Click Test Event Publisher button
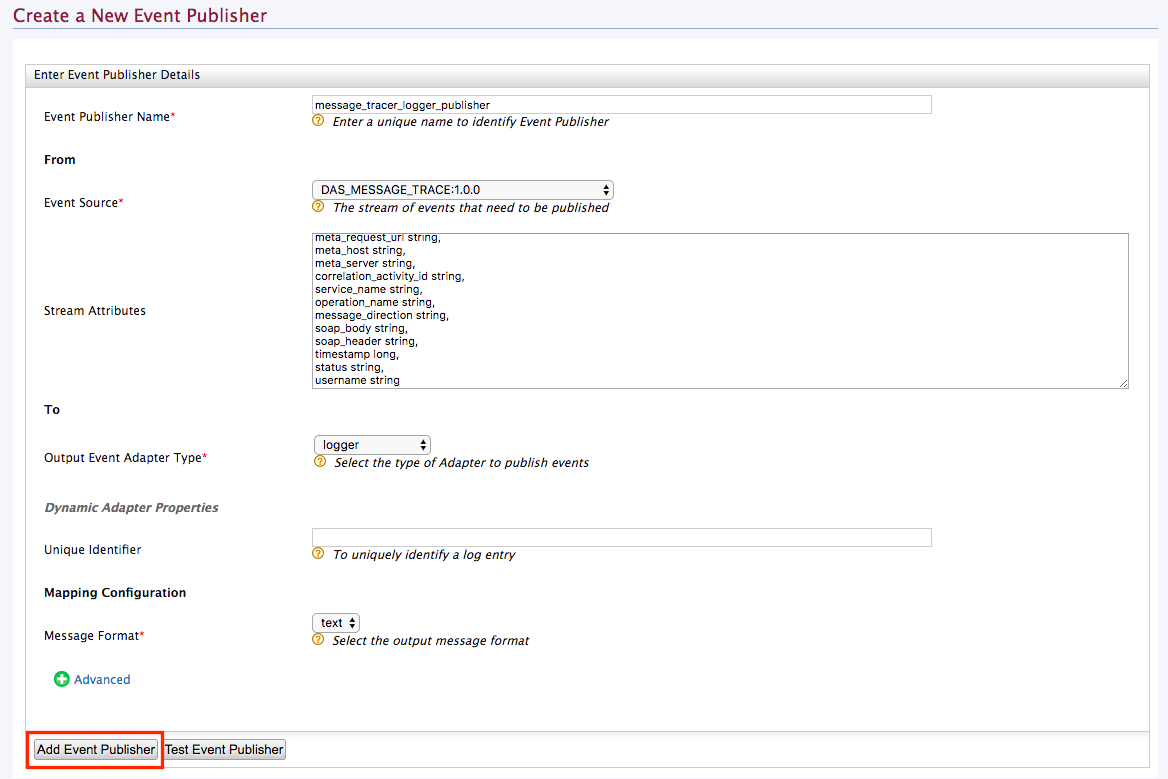 [224, 749]
